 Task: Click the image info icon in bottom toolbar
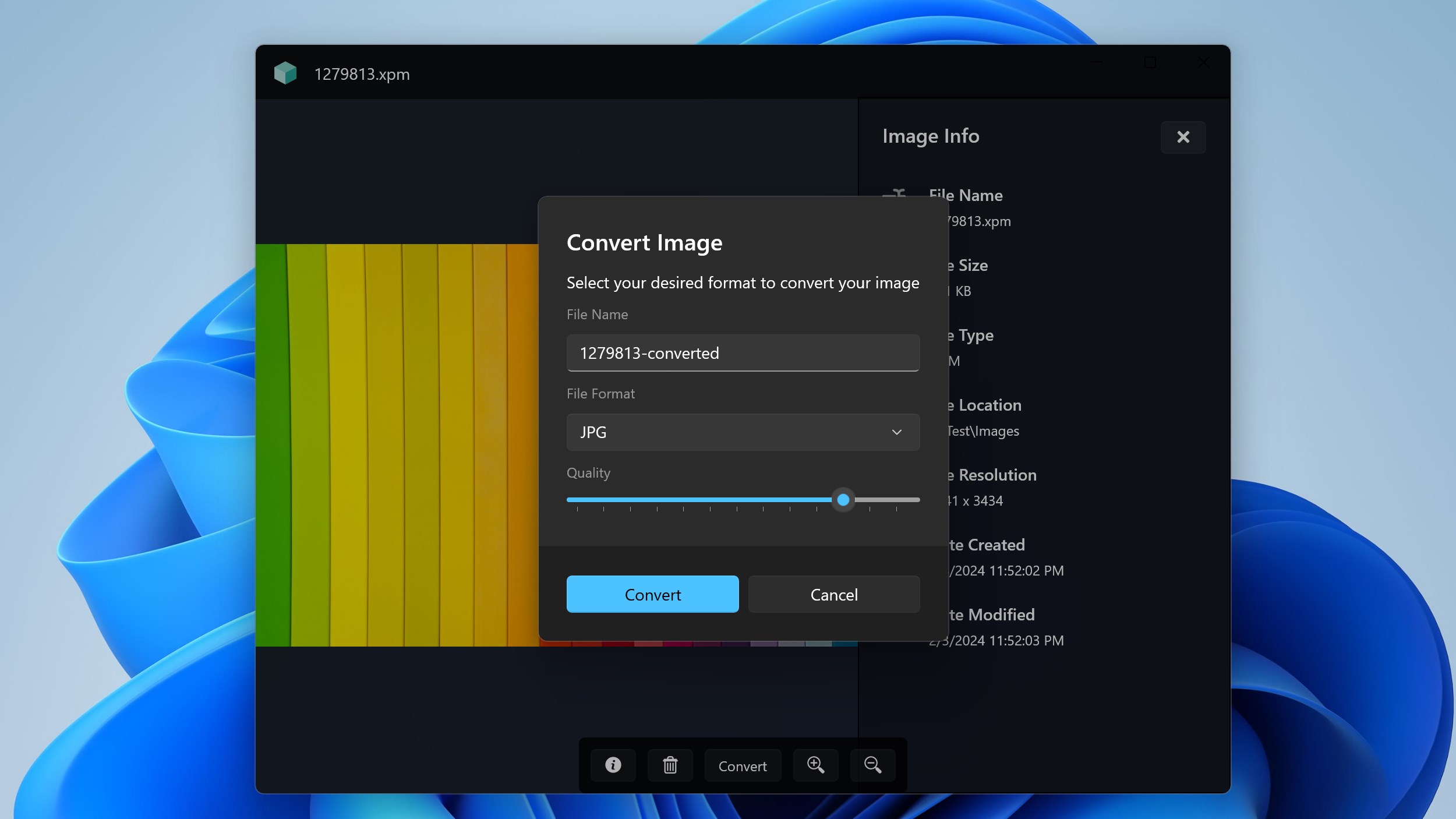pyautogui.click(x=613, y=765)
